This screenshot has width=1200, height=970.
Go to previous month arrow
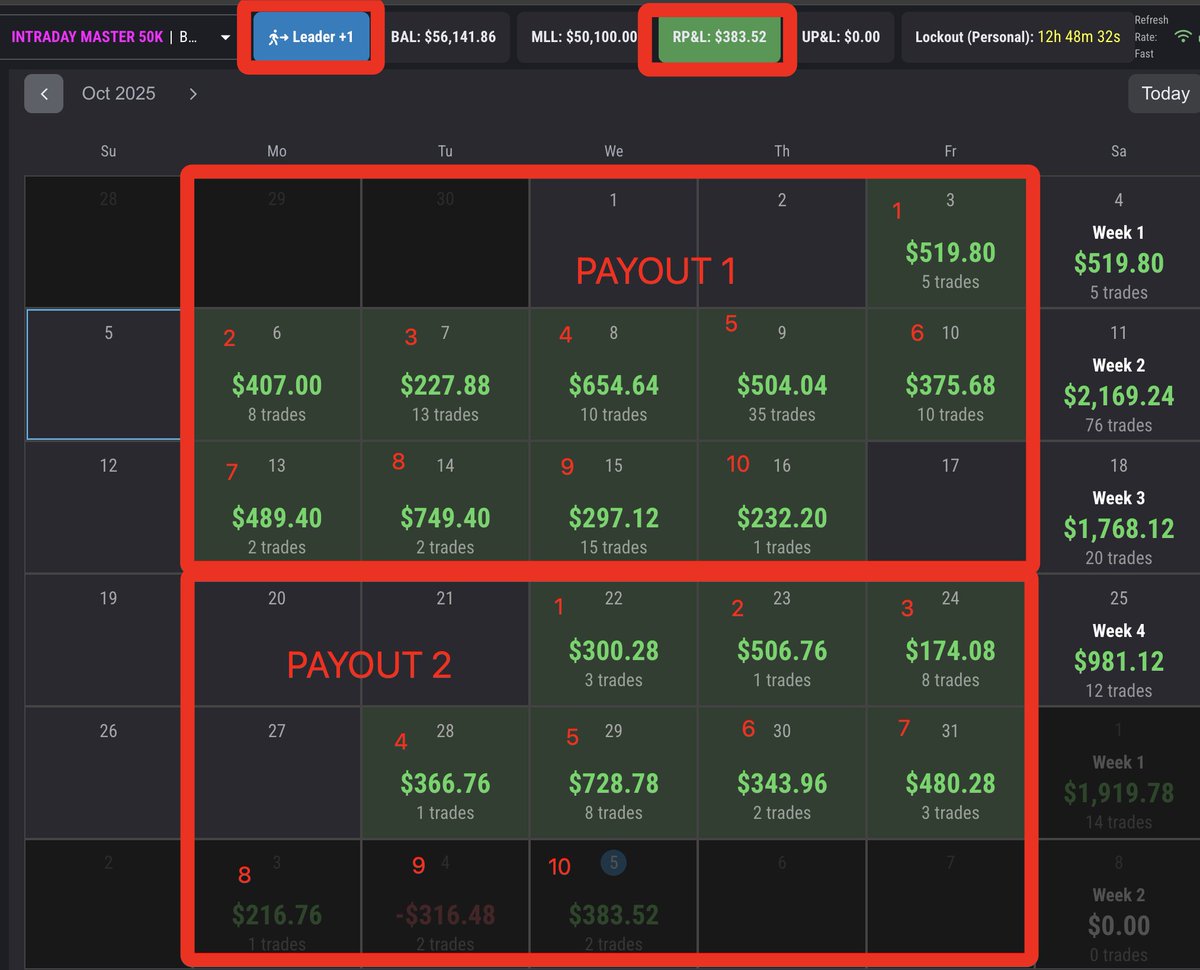coord(44,94)
